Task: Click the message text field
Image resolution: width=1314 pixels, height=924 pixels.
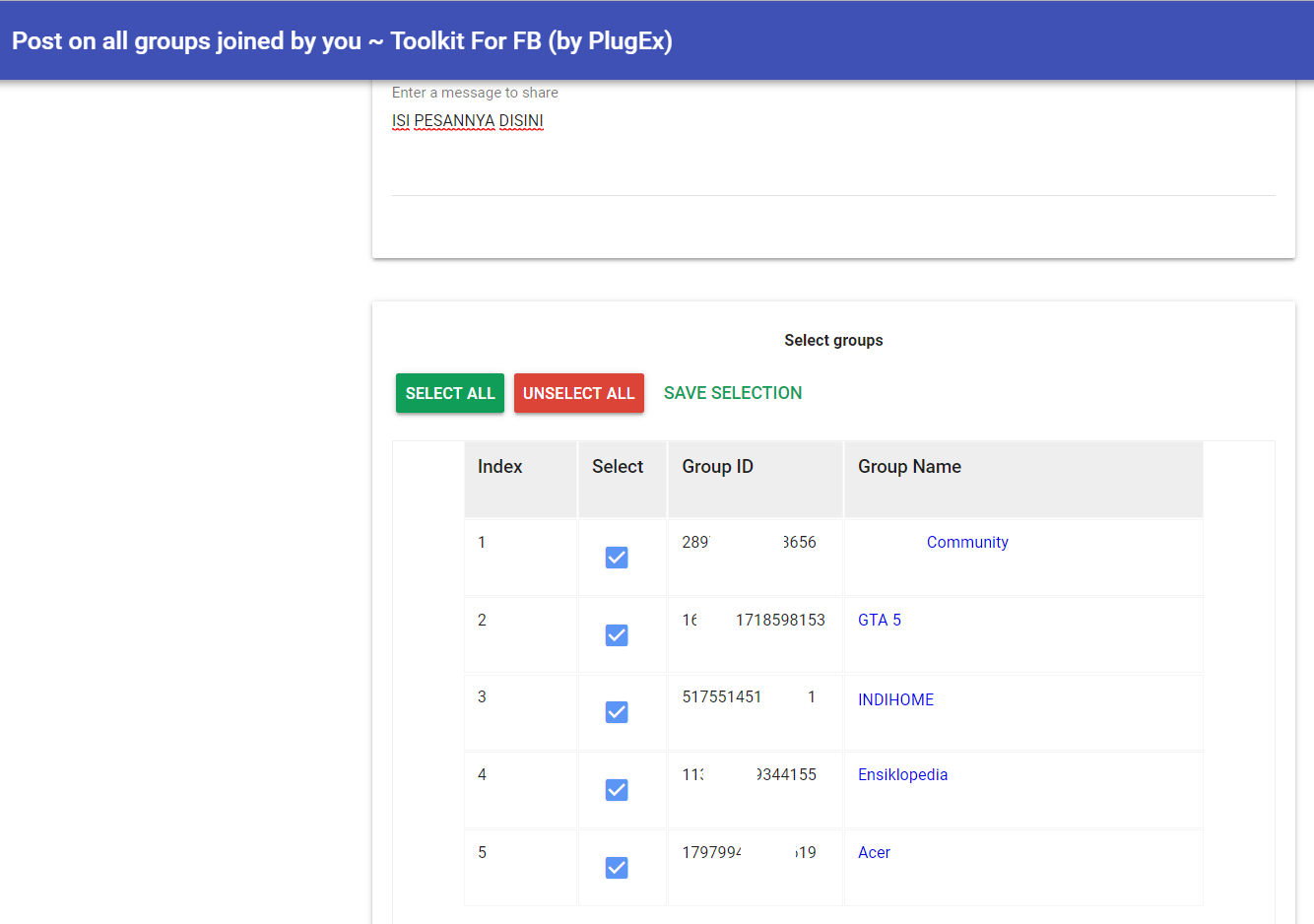Action: point(833,148)
